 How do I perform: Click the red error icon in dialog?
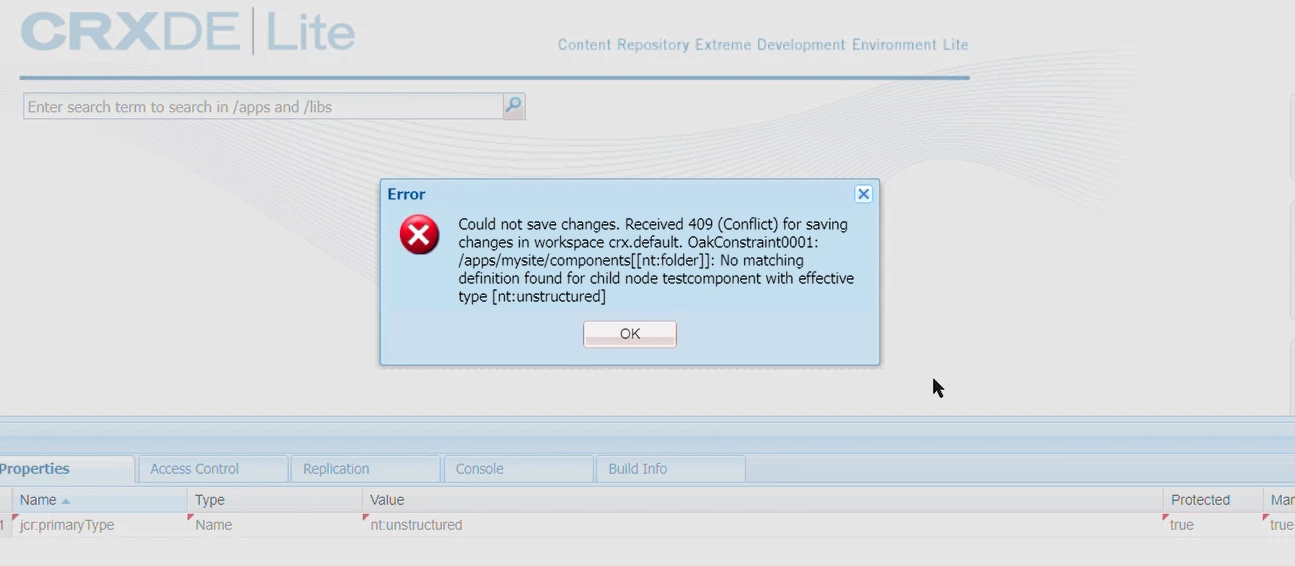point(419,235)
